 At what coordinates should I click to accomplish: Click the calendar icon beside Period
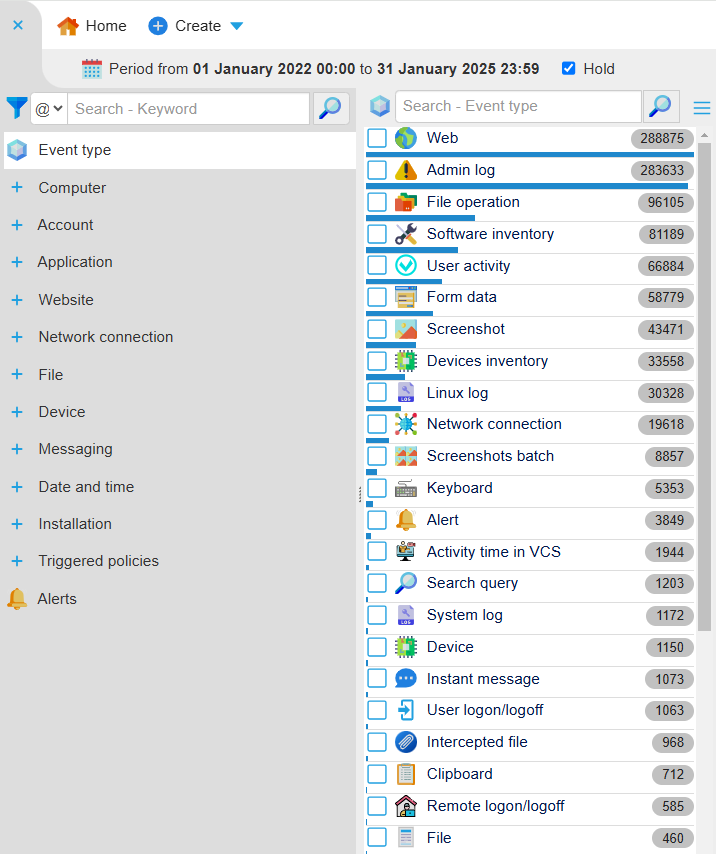(92, 69)
